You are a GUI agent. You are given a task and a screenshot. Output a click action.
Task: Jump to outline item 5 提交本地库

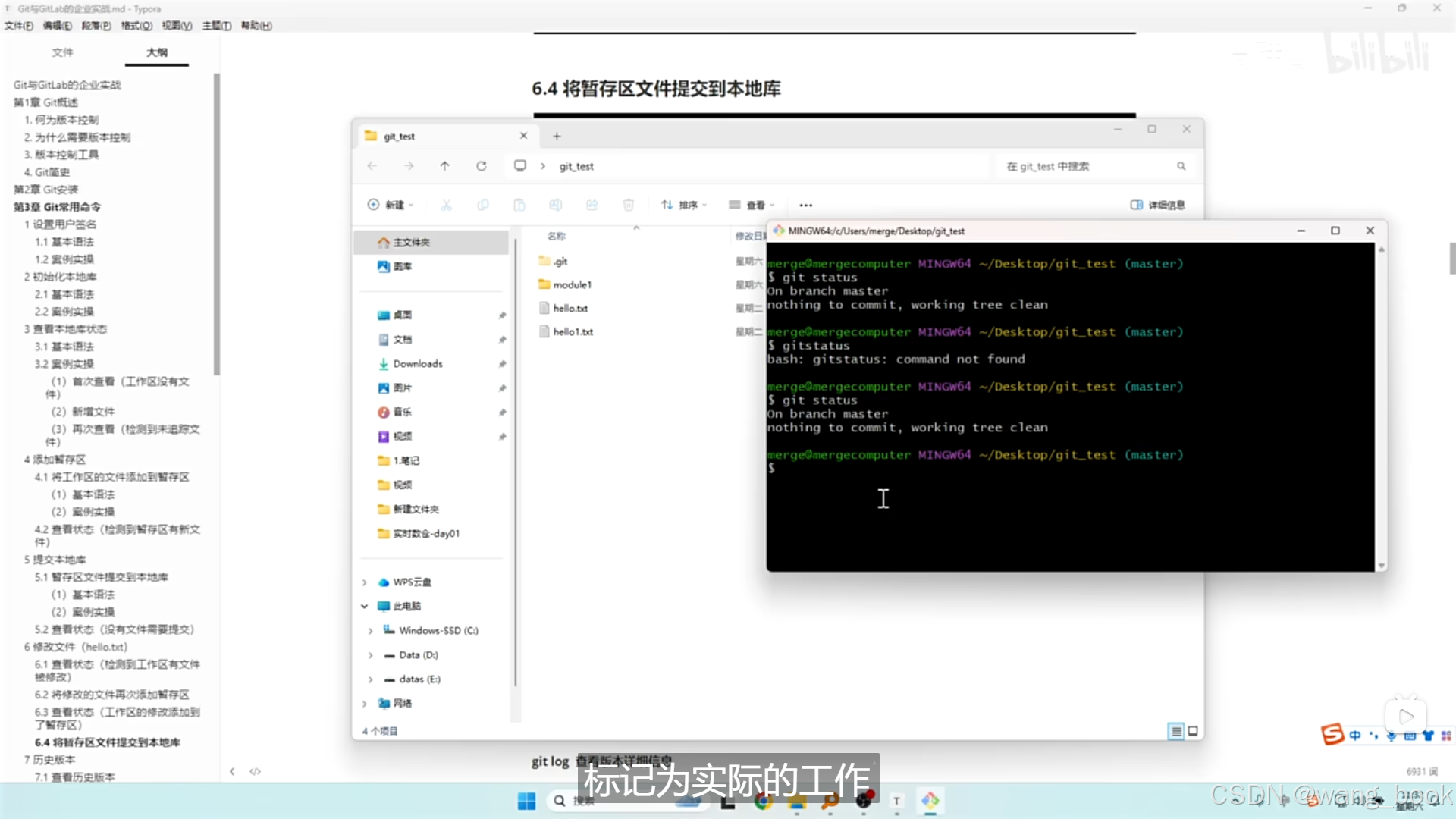55,560
